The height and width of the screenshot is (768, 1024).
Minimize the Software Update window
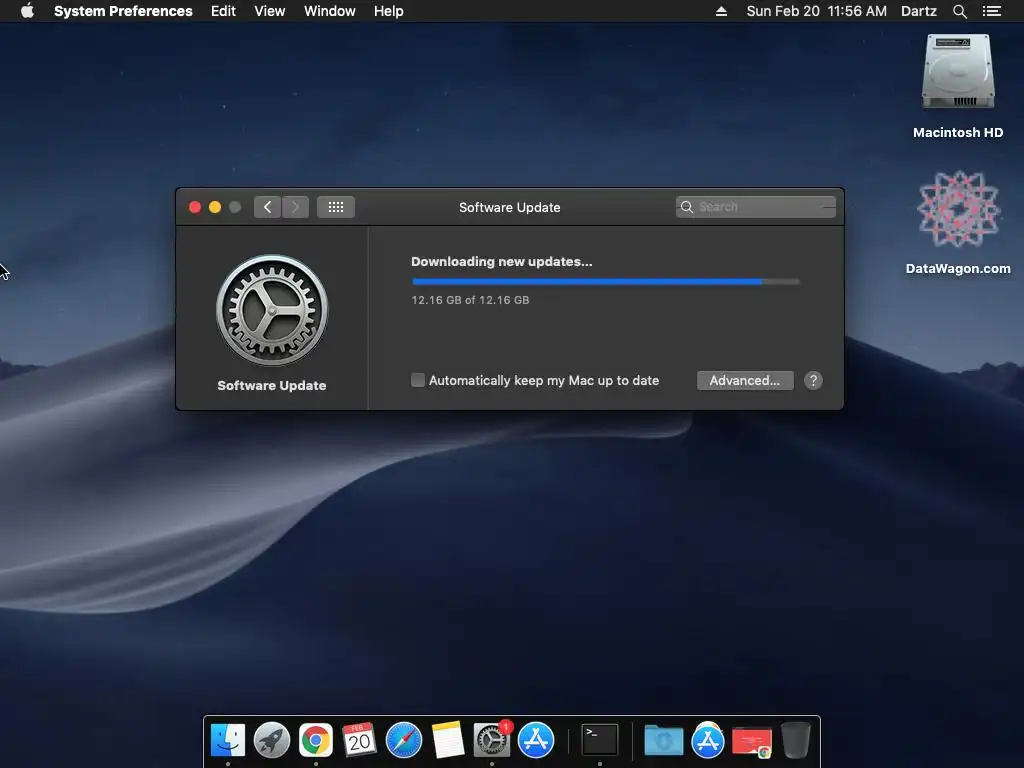tap(215, 207)
